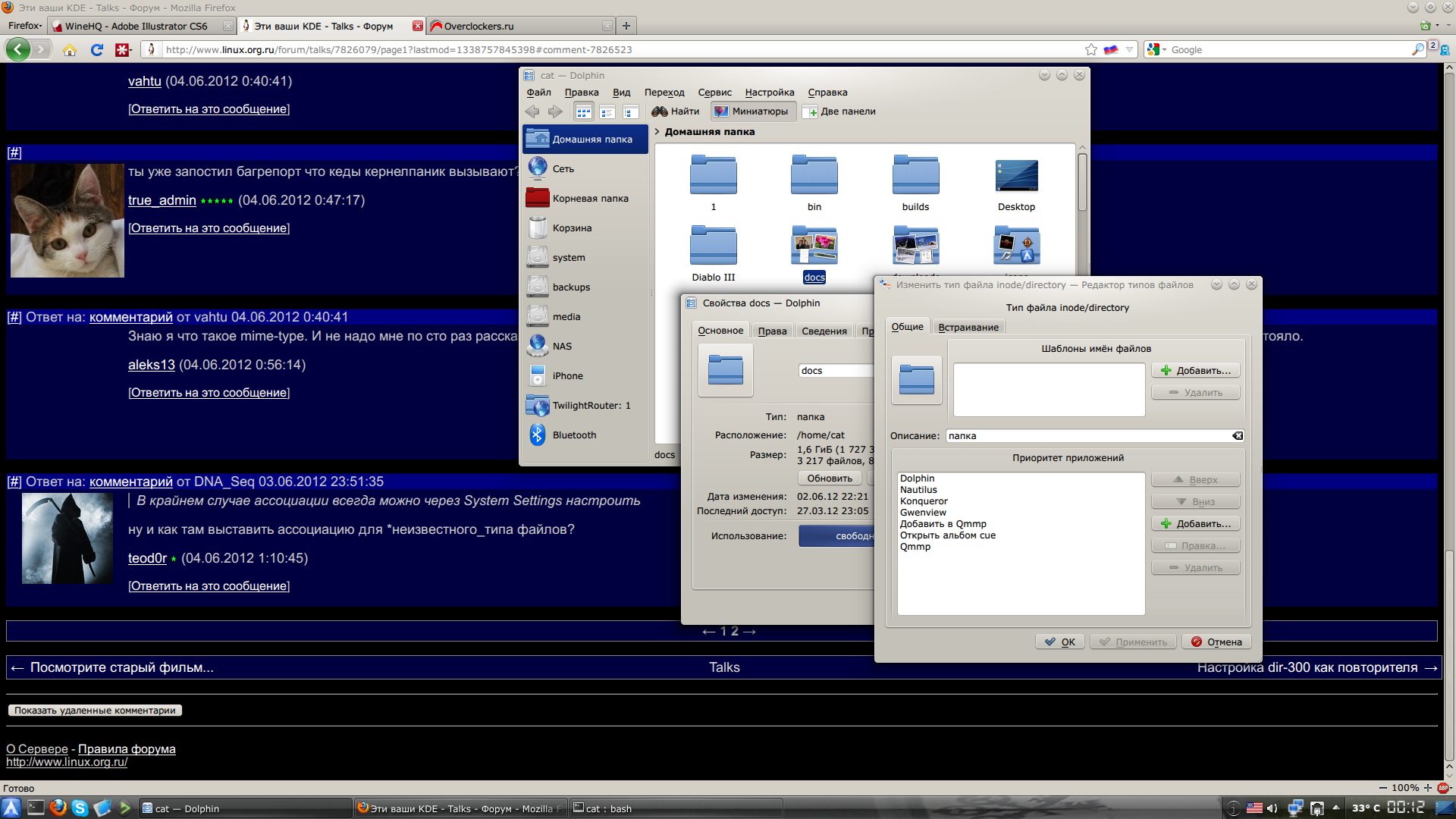Open Bluetooth in Dolphin places panel
This screenshot has width=1456, height=819.
point(574,435)
